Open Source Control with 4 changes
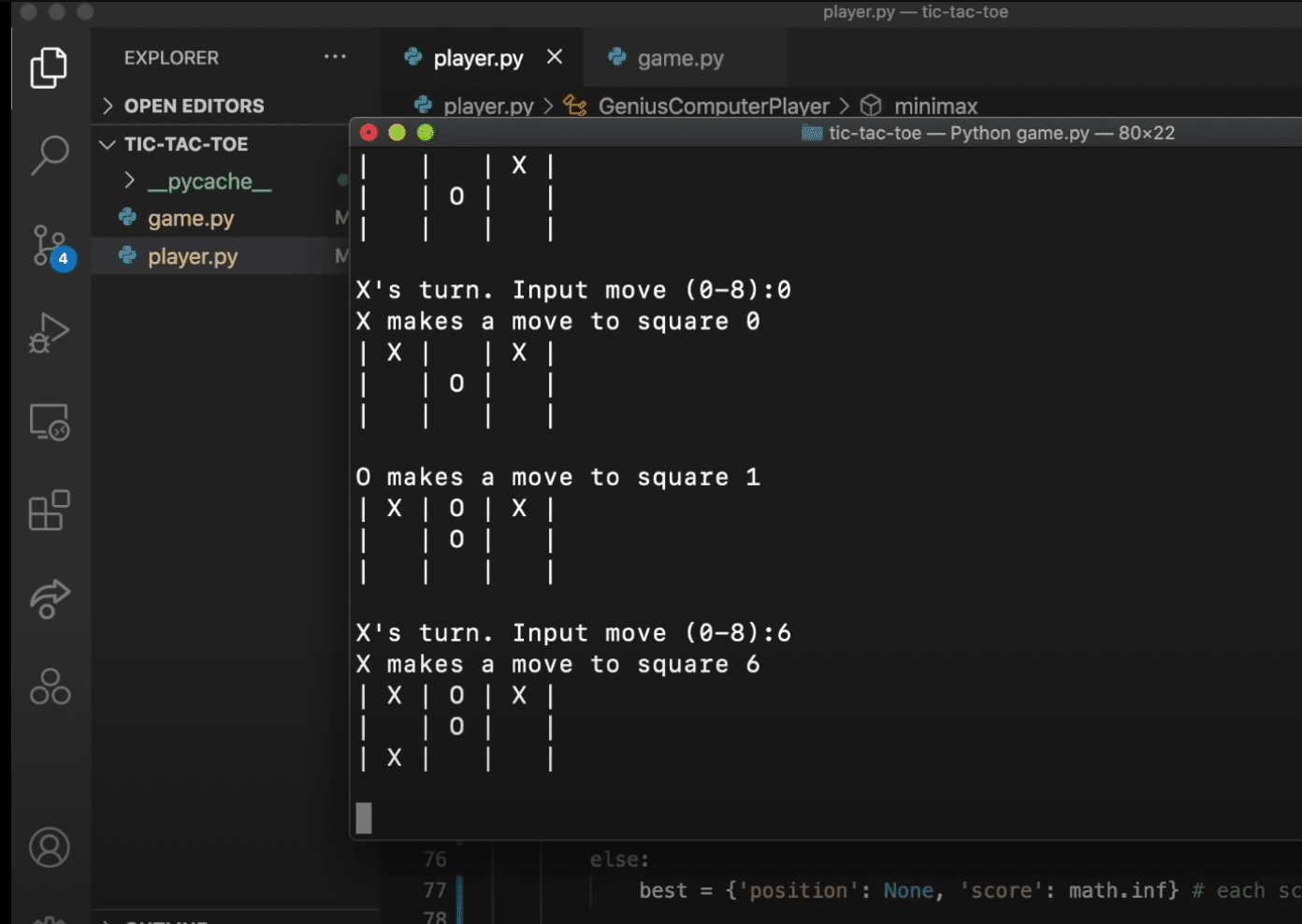Viewport: 1302px width, 924px height. (x=51, y=246)
